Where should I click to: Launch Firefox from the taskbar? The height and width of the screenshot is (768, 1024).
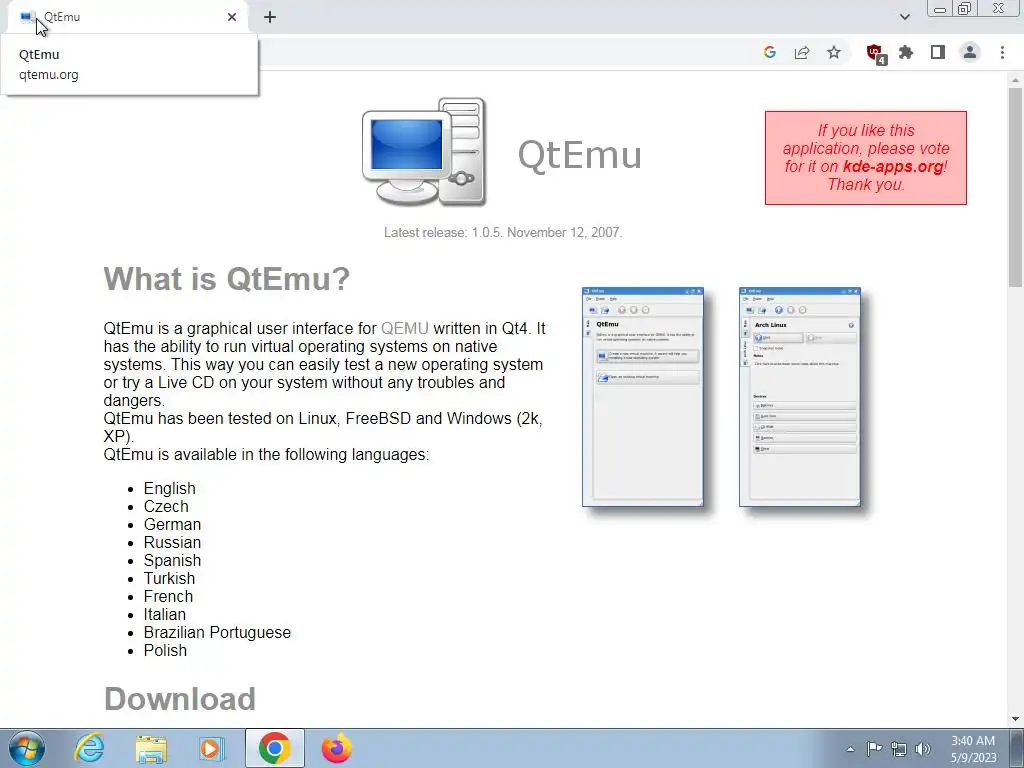pyautogui.click(x=336, y=748)
